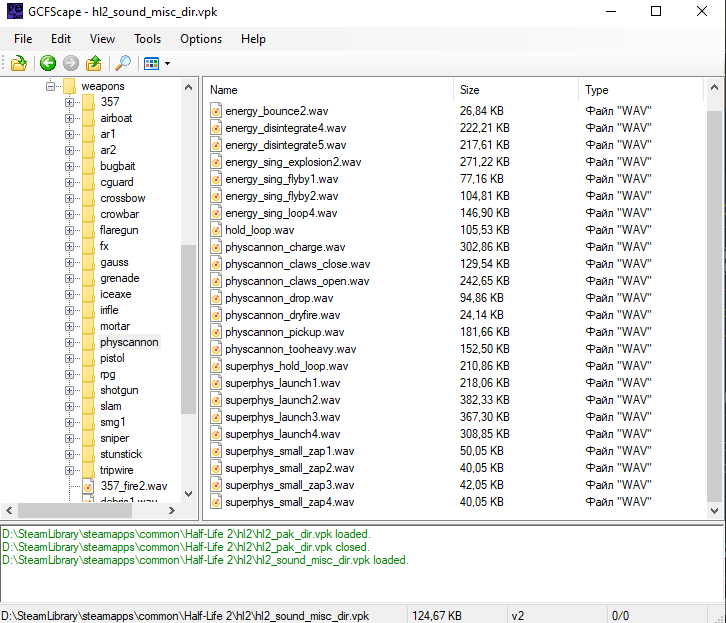Open the view mode dropdown arrow

click(167, 64)
